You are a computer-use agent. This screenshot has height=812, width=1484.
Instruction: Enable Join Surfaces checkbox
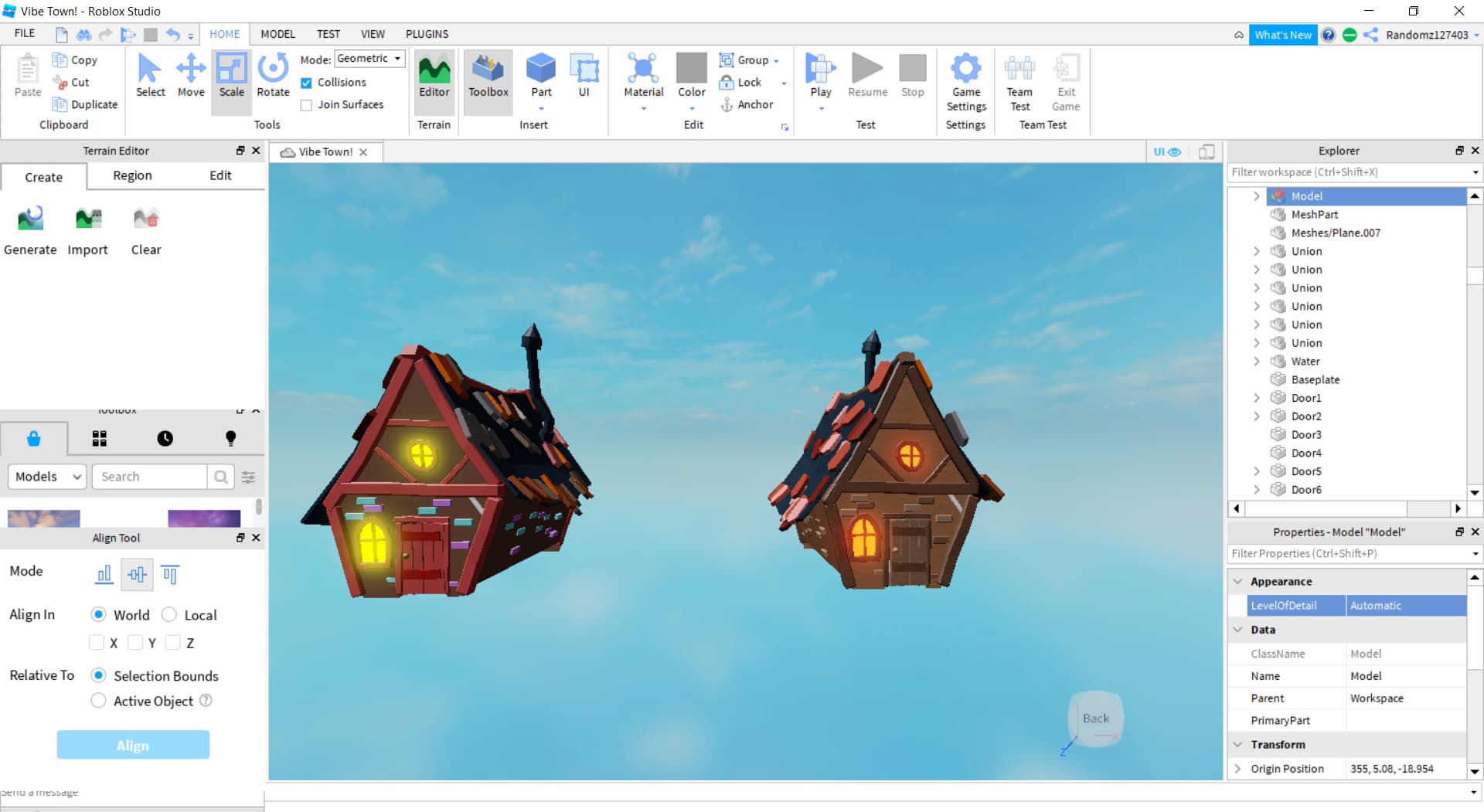(x=307, y=105)
